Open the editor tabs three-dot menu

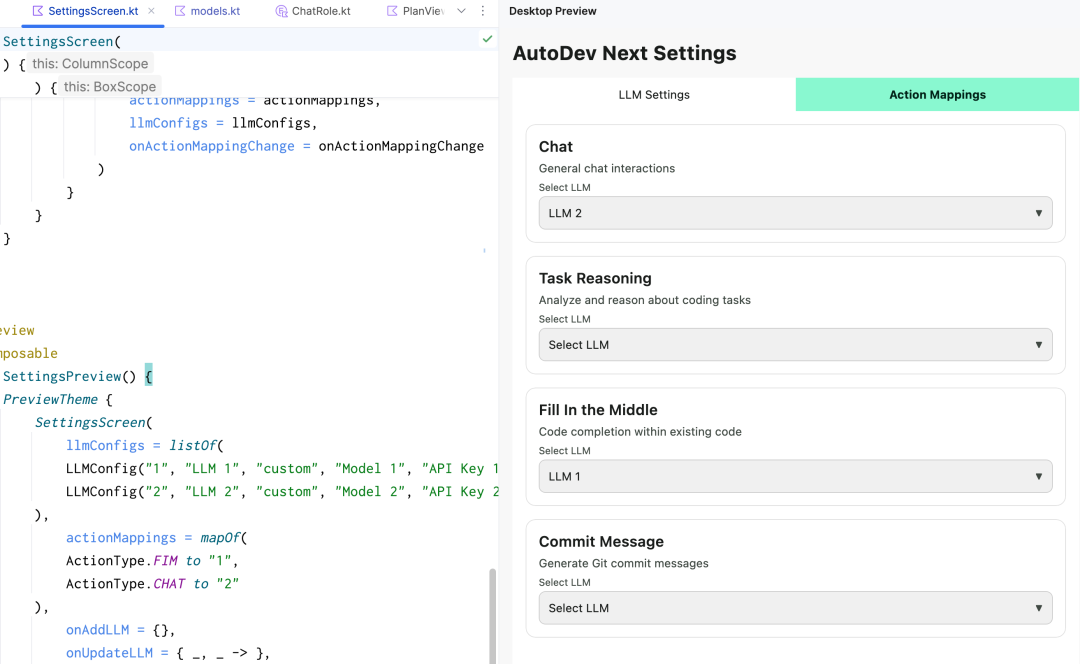pyautogui.click(x=482, y=11)
